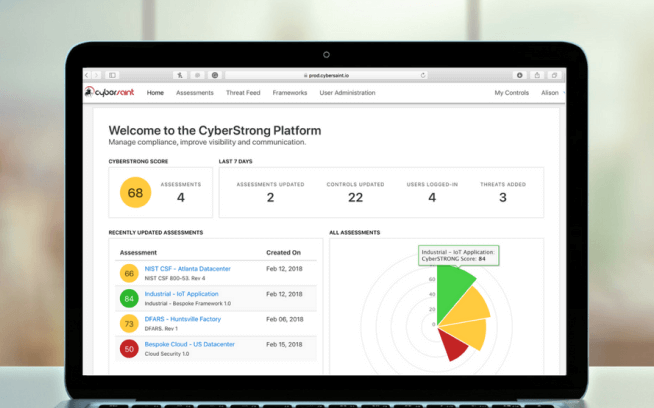Click the chart tooltip showing CyberSTRONG Score: 84
The height and width of the screenshot is (408, 654).
coord(458,255)
